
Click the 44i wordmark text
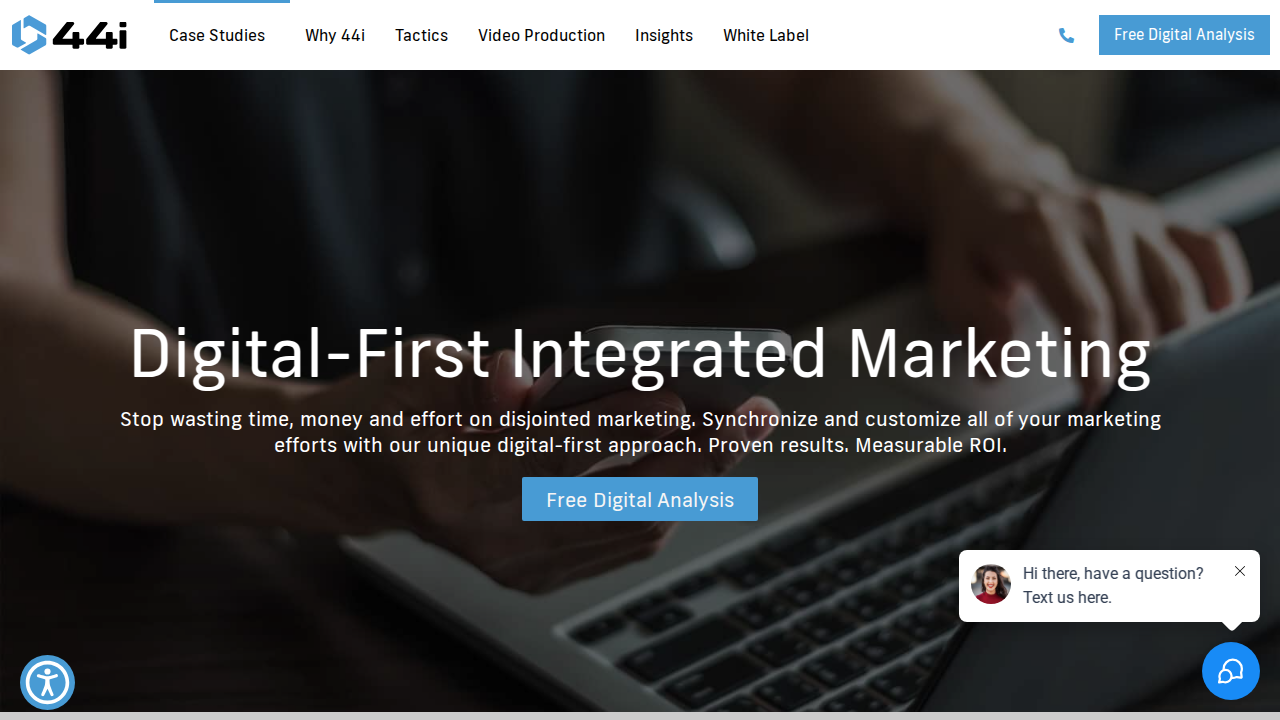90,35
